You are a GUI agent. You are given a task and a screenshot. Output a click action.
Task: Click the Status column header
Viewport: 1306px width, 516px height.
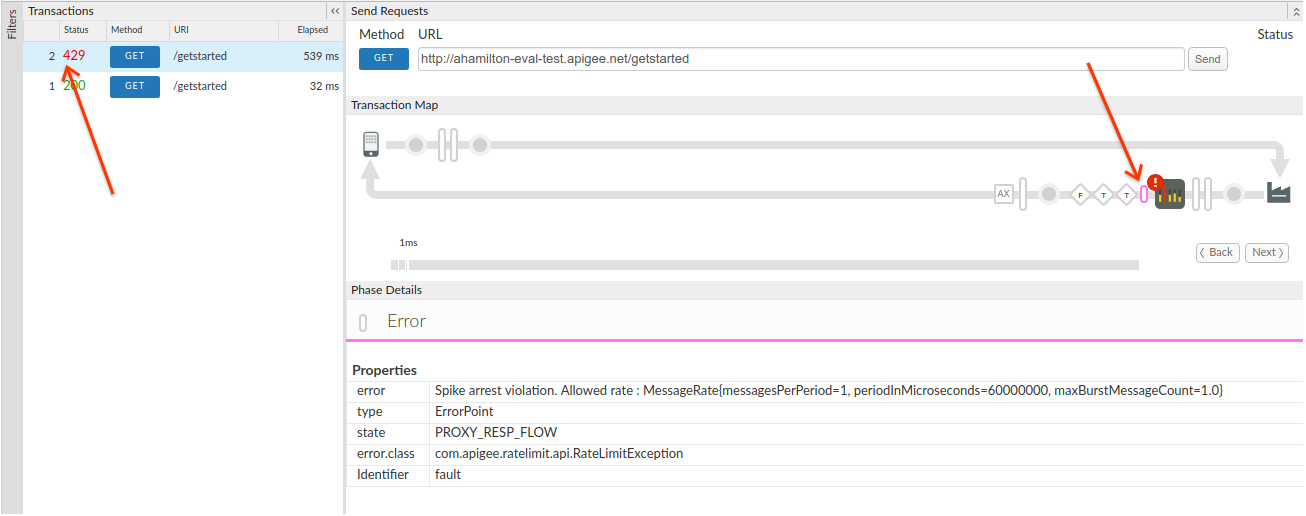coord(76,30)
